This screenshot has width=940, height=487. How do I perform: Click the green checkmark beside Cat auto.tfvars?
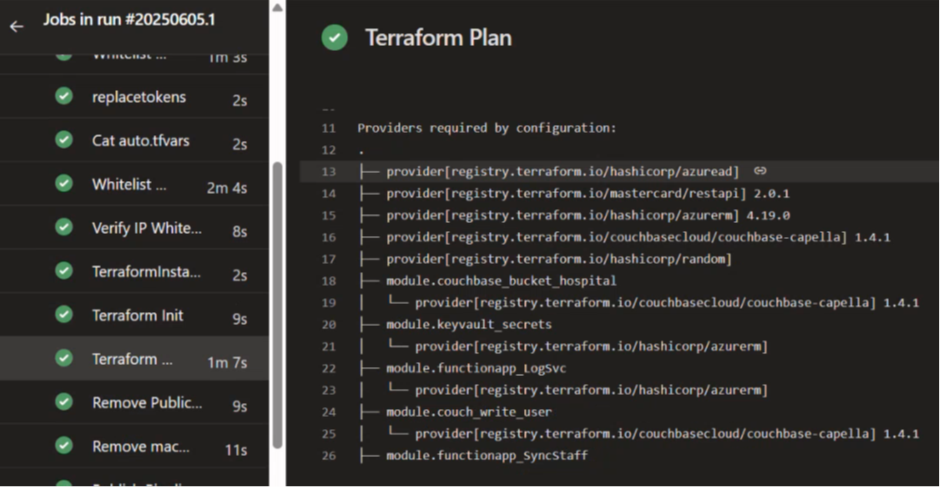pyautogui.click(x=64, y=141)
